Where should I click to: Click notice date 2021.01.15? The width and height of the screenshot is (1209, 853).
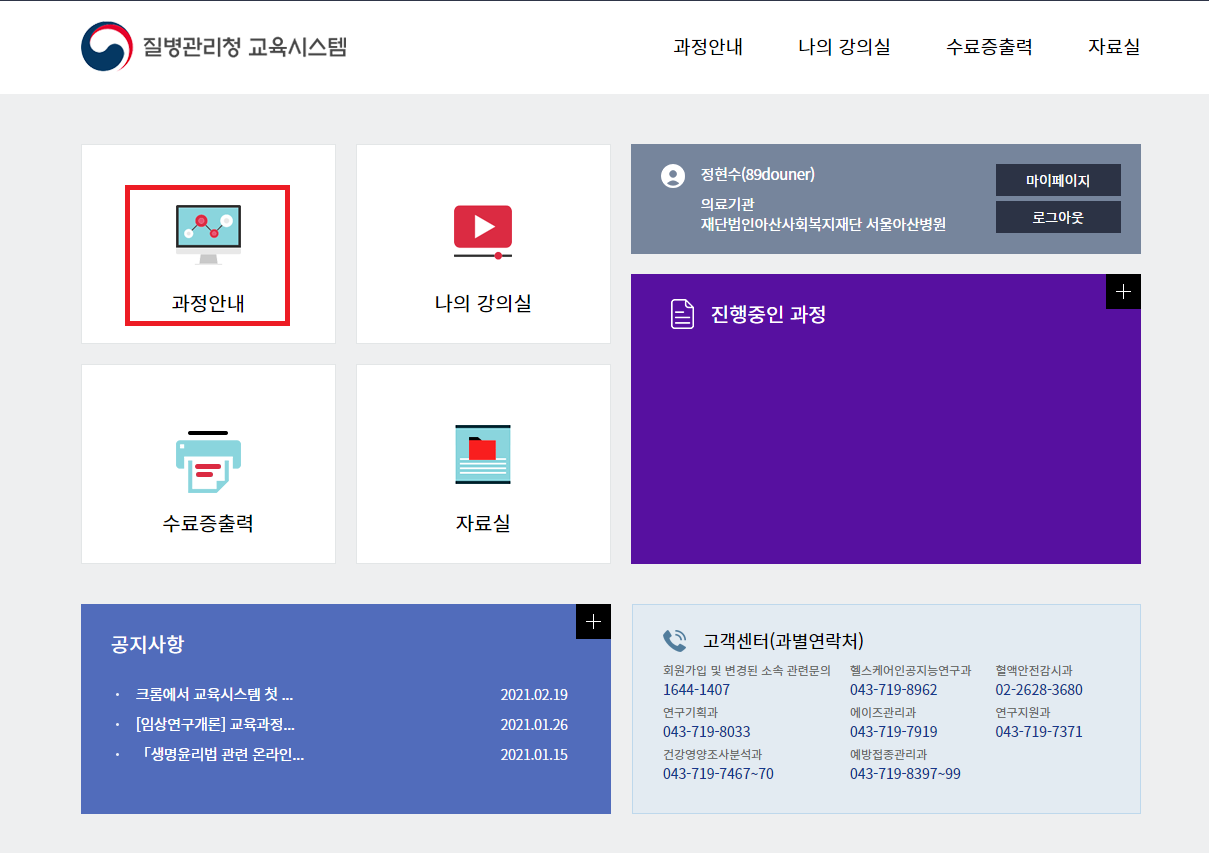(534, 755)
